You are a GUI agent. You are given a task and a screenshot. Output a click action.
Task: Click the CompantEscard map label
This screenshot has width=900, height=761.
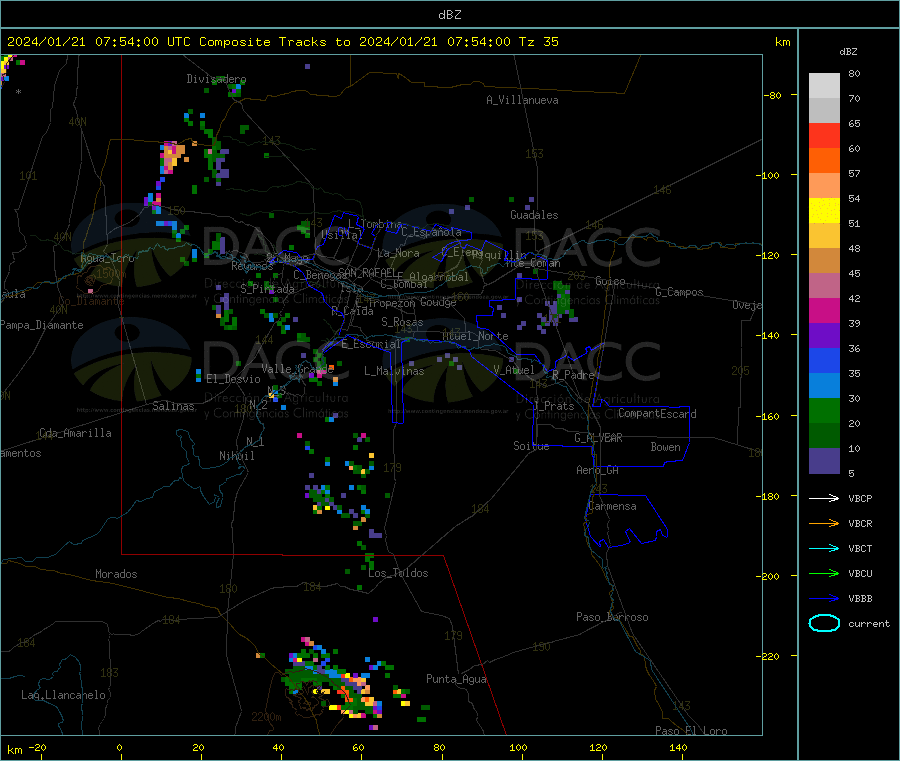[x=657, y=413]
